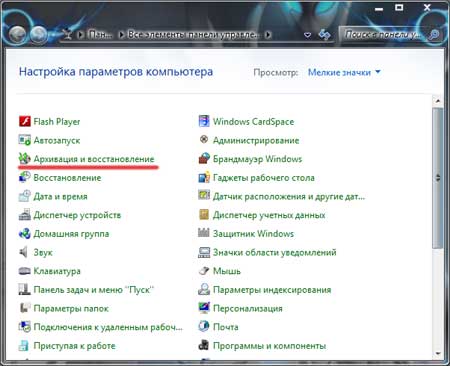Click the vertical scrollbar thumb
The image size is (450, 366).
[438, 178]
